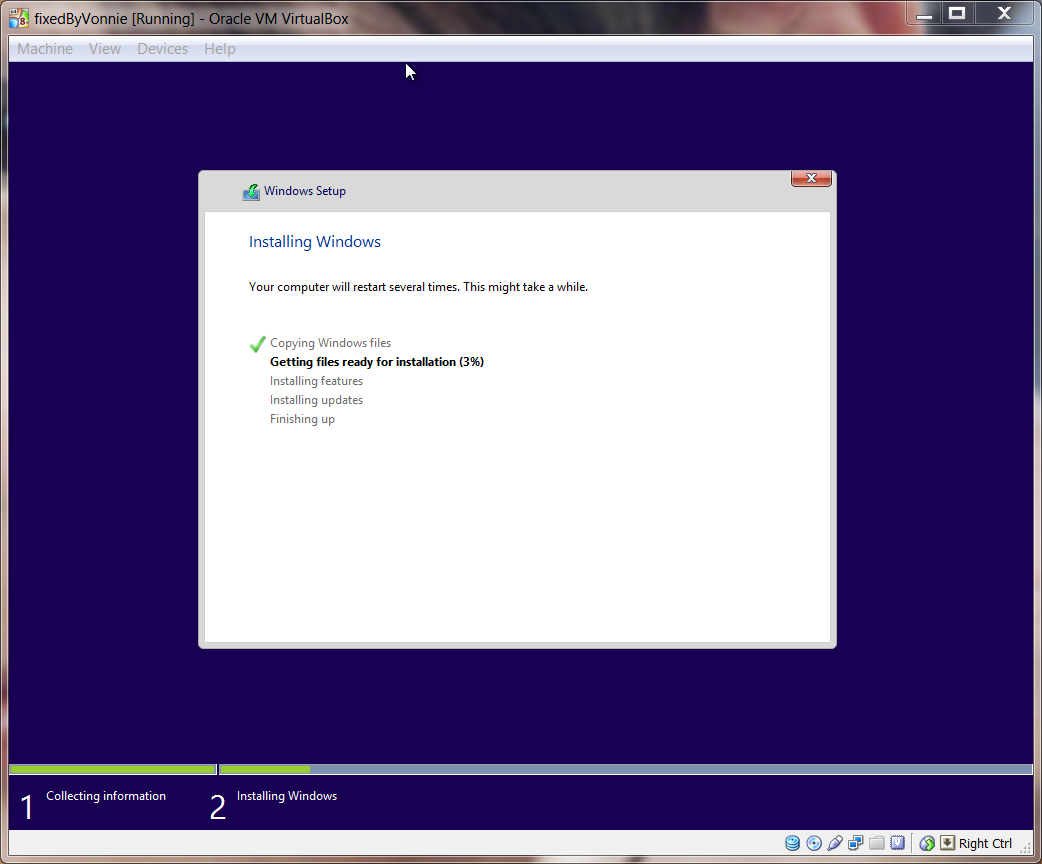Click the Windows Setup title icon
Screen dimensions: 1042x864
(x=251, y=192)
